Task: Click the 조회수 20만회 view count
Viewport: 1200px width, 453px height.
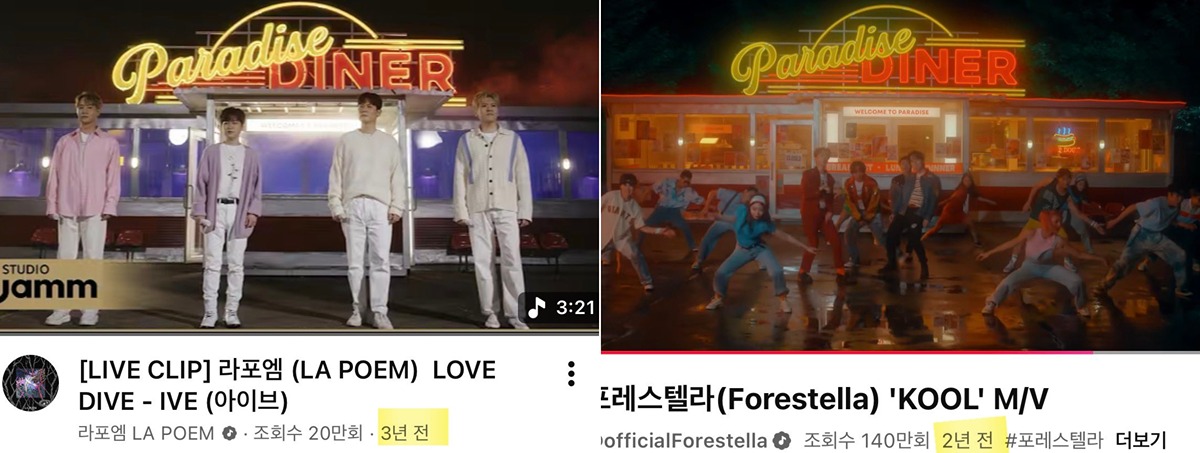Action: [309, 433]
